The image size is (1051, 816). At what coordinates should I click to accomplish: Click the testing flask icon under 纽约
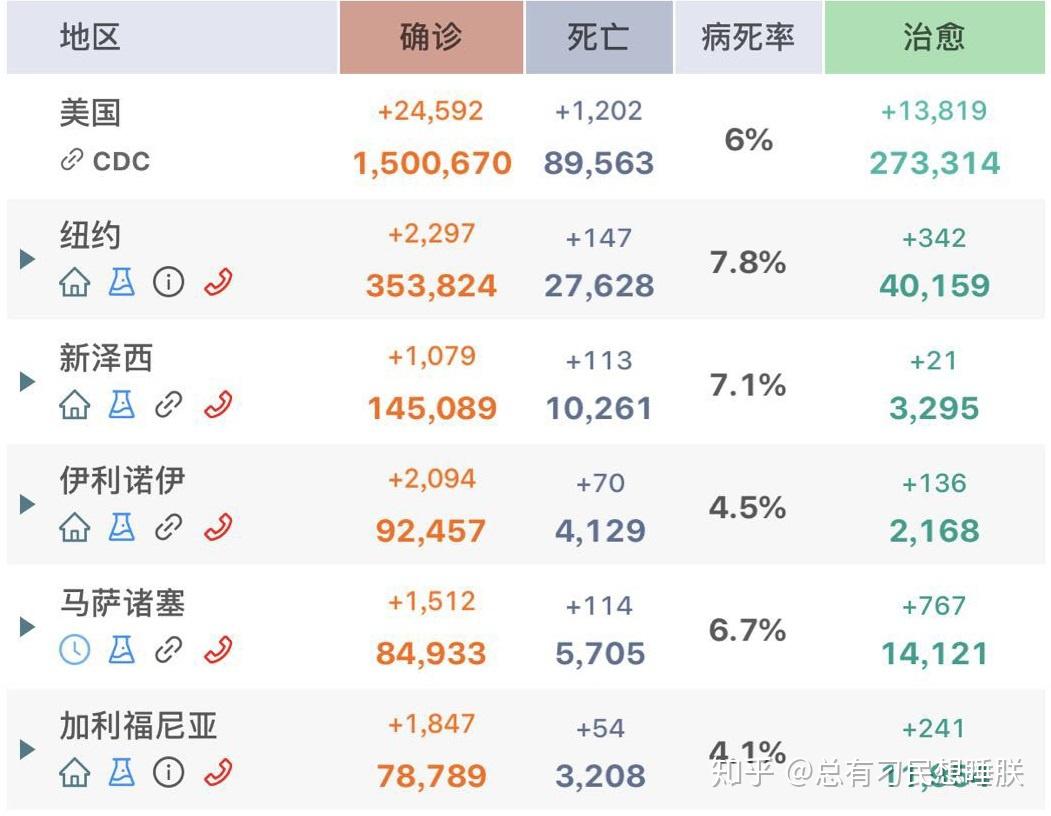[x=121, y=282]
